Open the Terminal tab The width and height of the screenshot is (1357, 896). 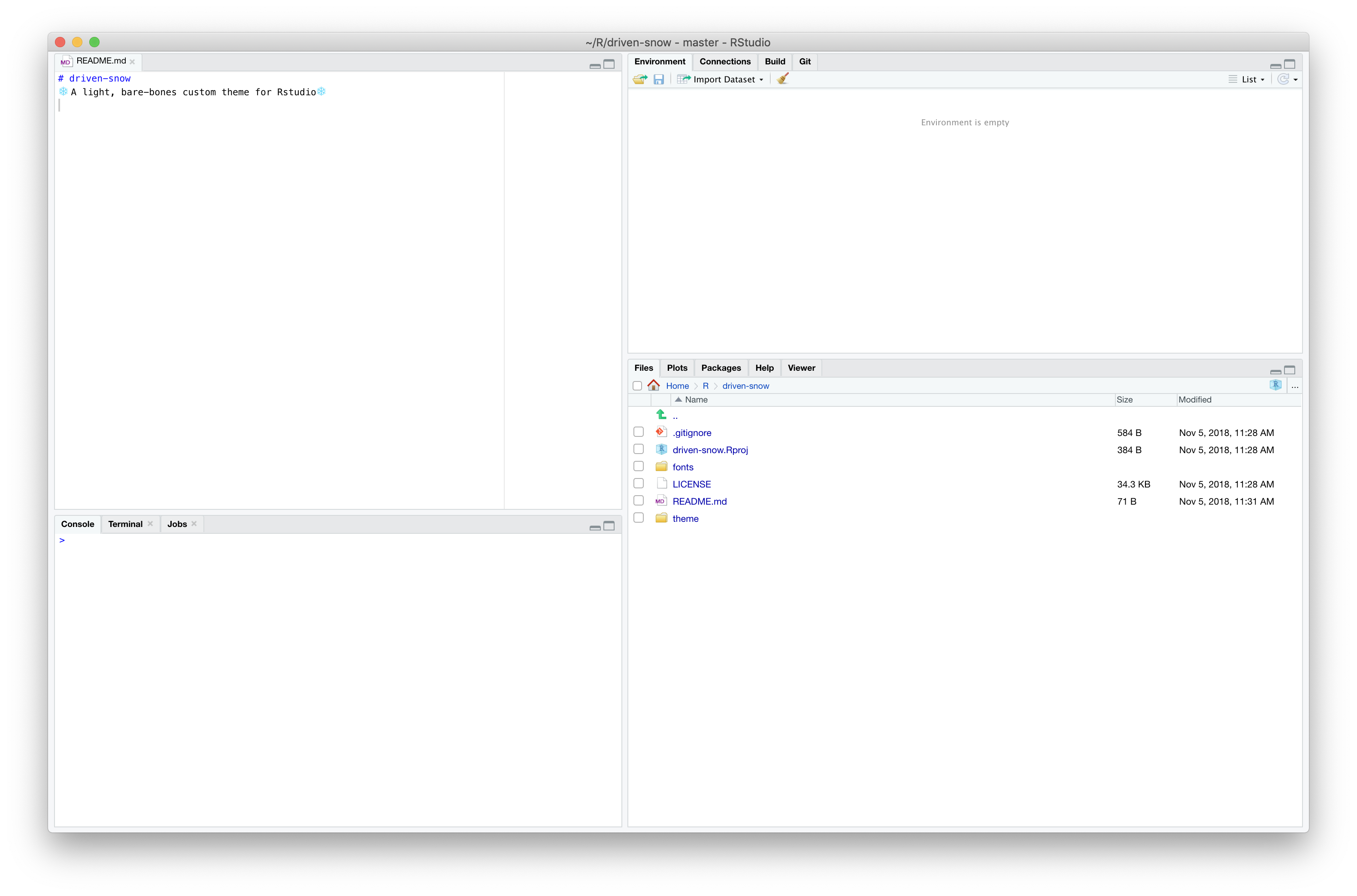click(x=125, y=524)
